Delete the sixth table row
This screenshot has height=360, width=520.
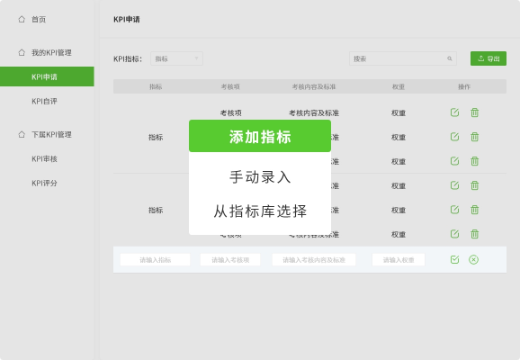point(474,234)
